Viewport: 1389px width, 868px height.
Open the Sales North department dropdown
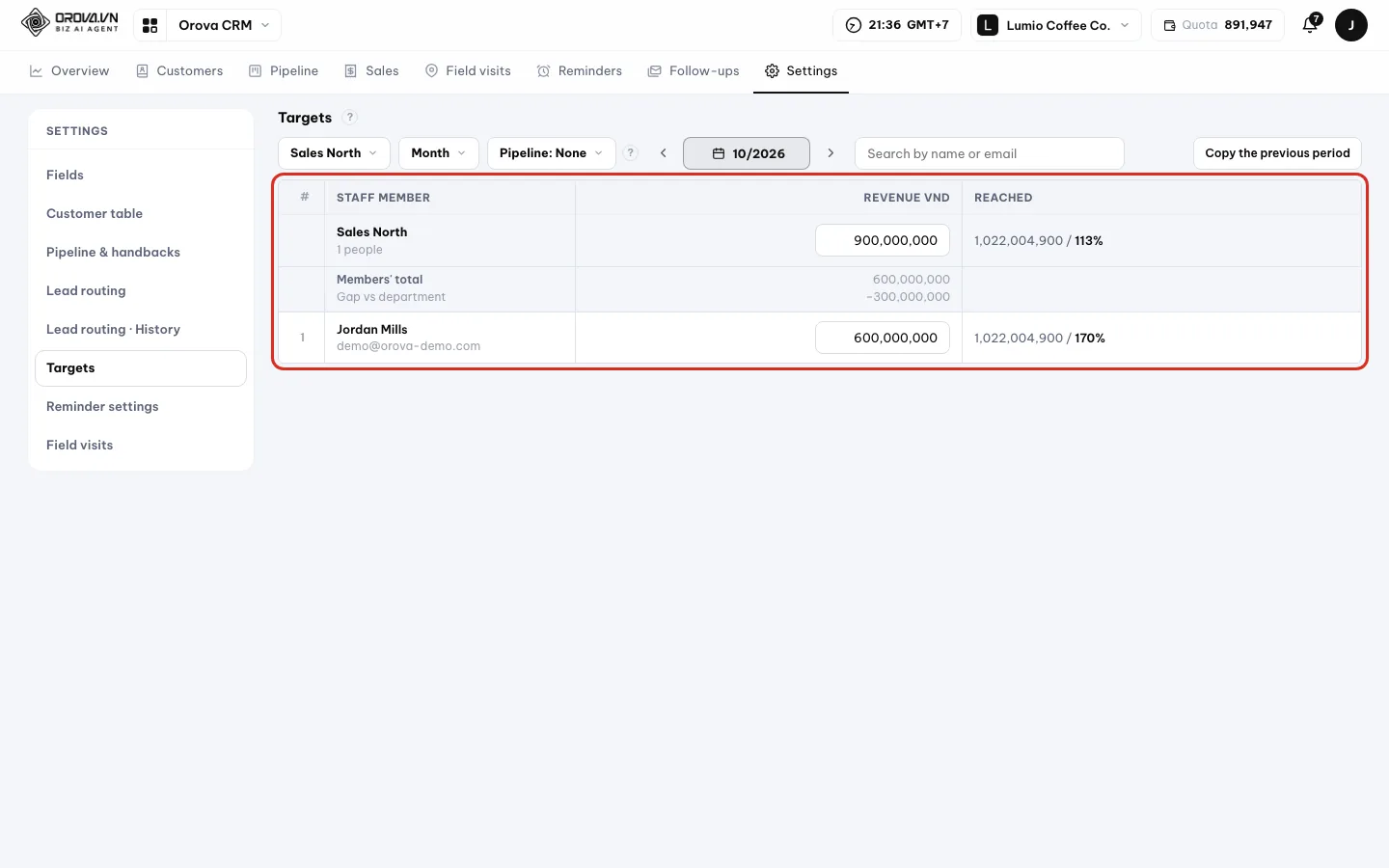pyautogui.click(x=334, y=153)
